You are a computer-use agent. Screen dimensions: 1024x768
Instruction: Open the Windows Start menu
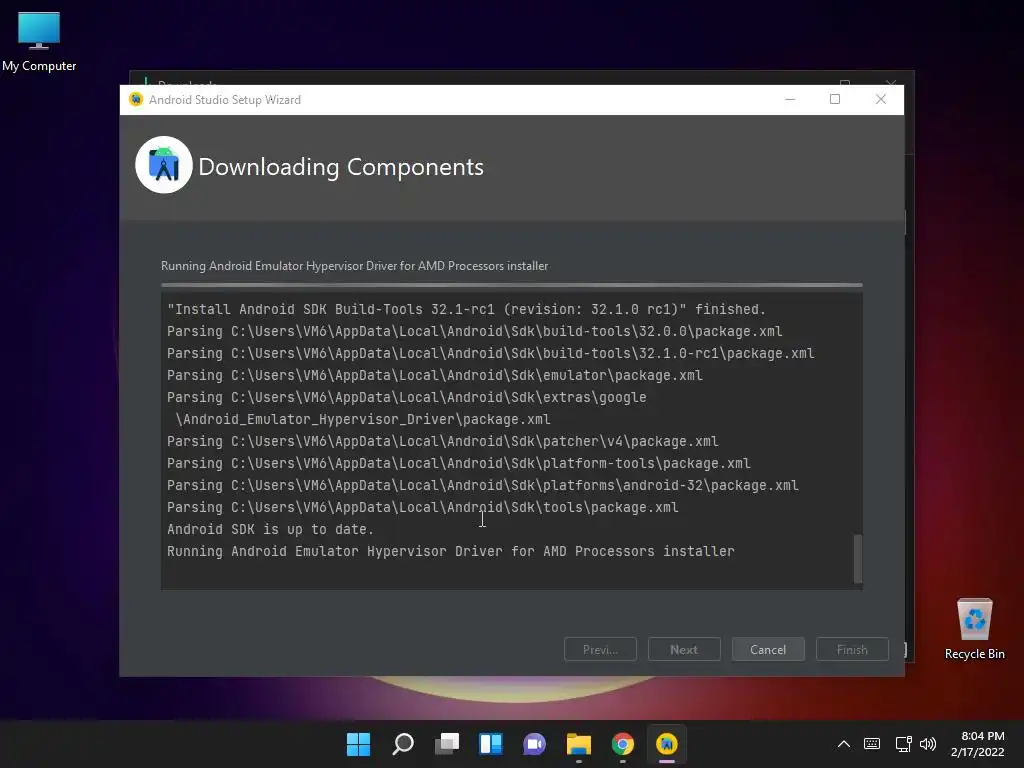[x=358, y=744]
